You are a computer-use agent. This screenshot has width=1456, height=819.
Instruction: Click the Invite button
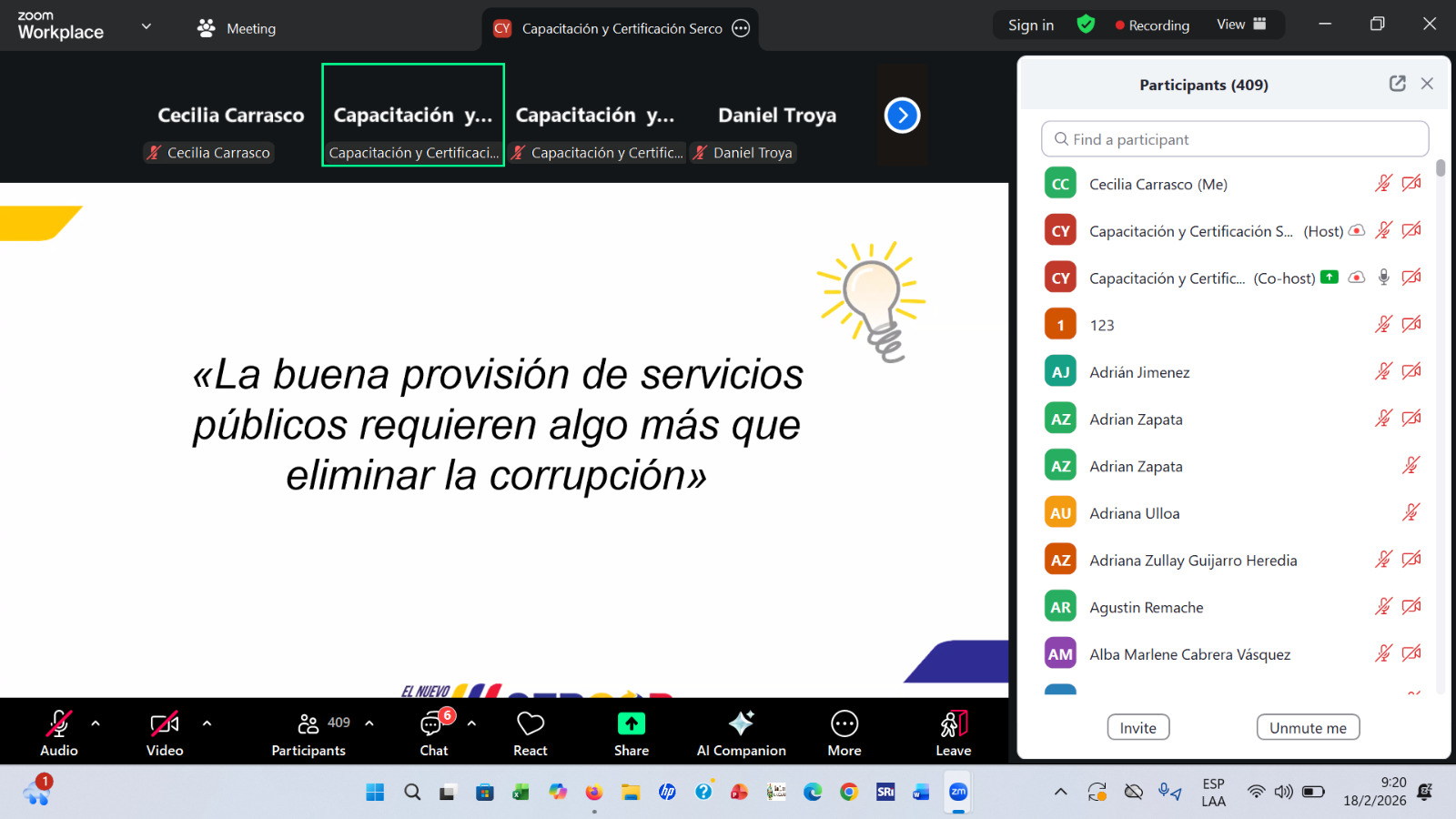[1137, 727]
